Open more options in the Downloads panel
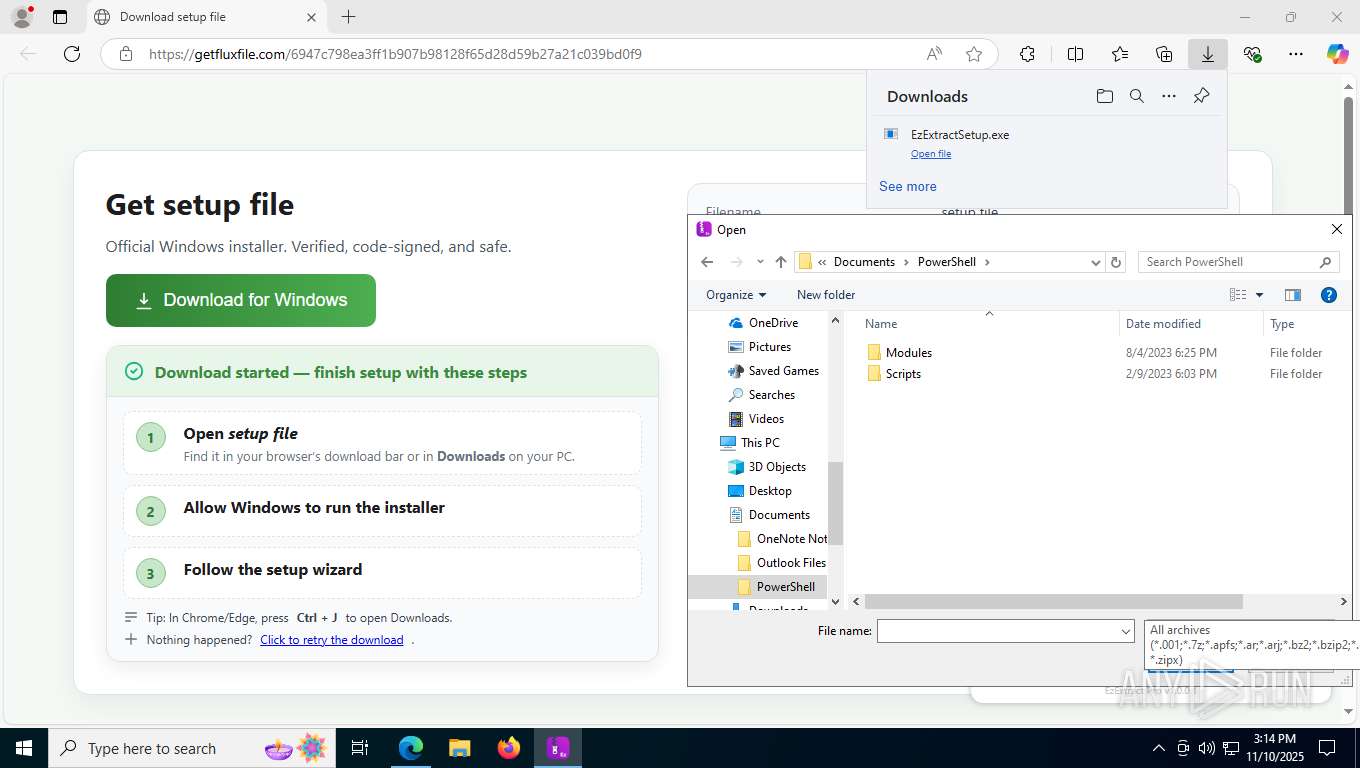 coord(1169,96)
